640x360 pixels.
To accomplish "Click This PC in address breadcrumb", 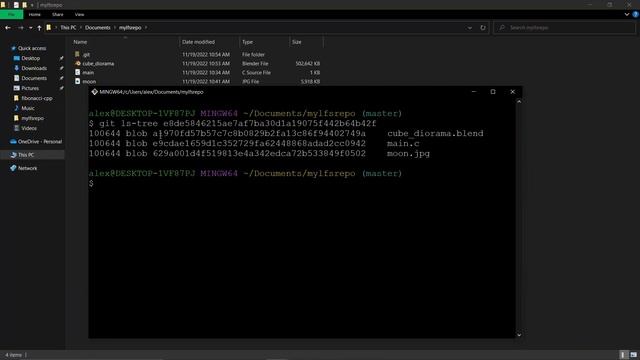I will tap(68, 28).
